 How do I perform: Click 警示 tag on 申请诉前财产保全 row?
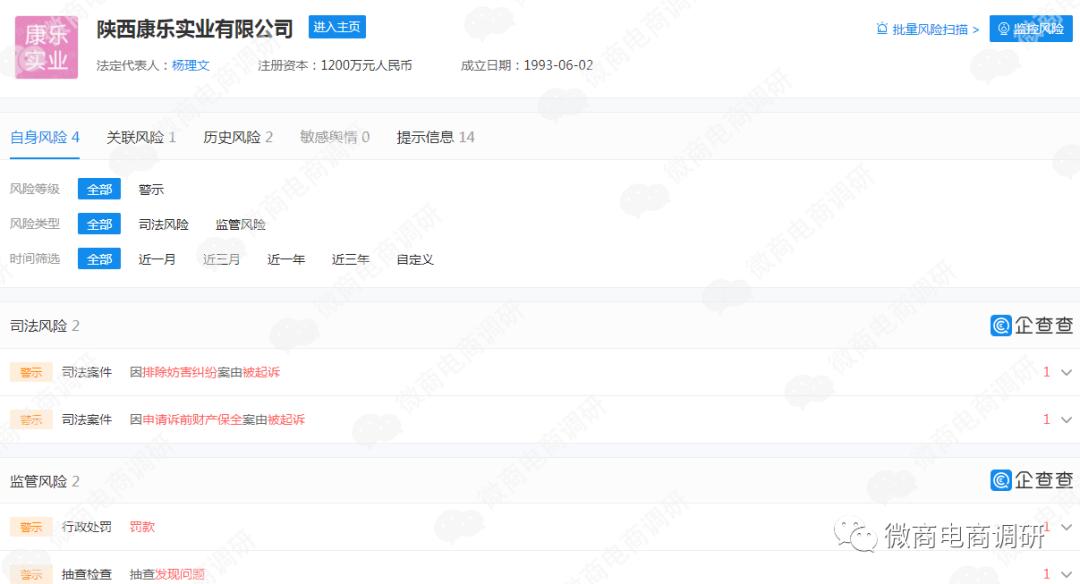coord(31,419)
